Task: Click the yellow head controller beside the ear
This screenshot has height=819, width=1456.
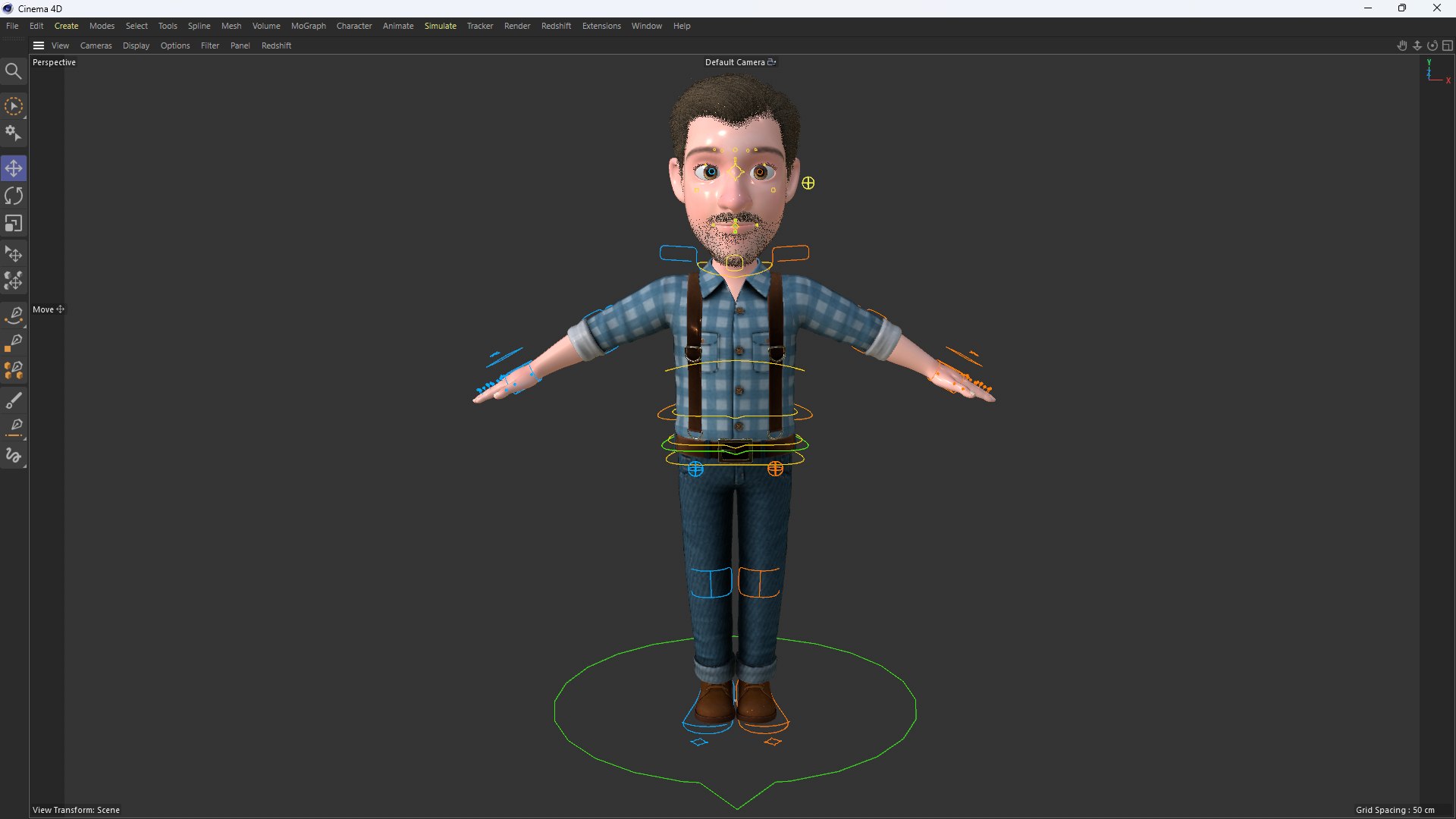Action: (808, 183)
